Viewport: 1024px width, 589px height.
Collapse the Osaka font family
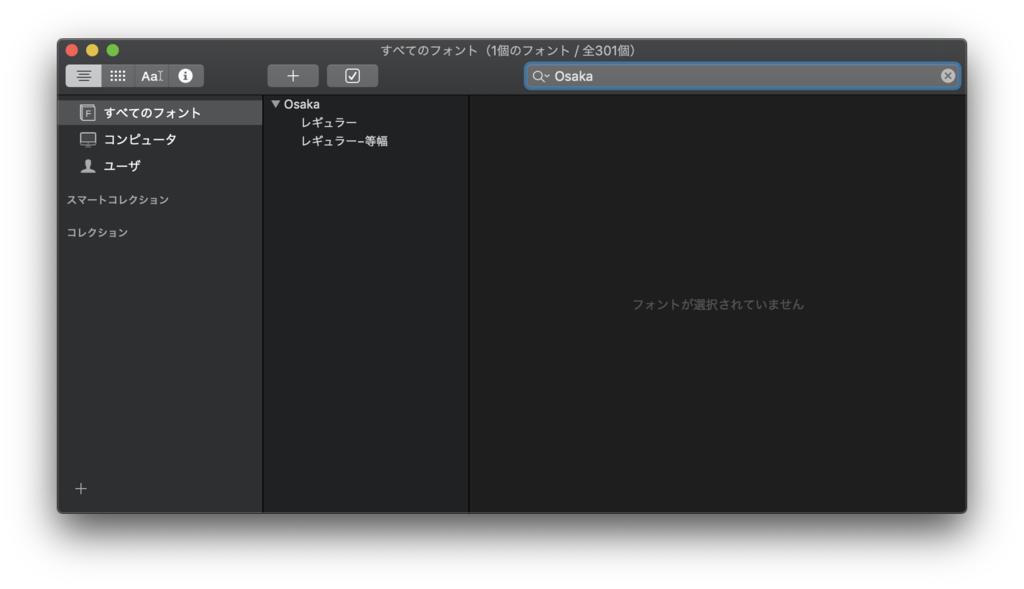click(x=277, y=103)
